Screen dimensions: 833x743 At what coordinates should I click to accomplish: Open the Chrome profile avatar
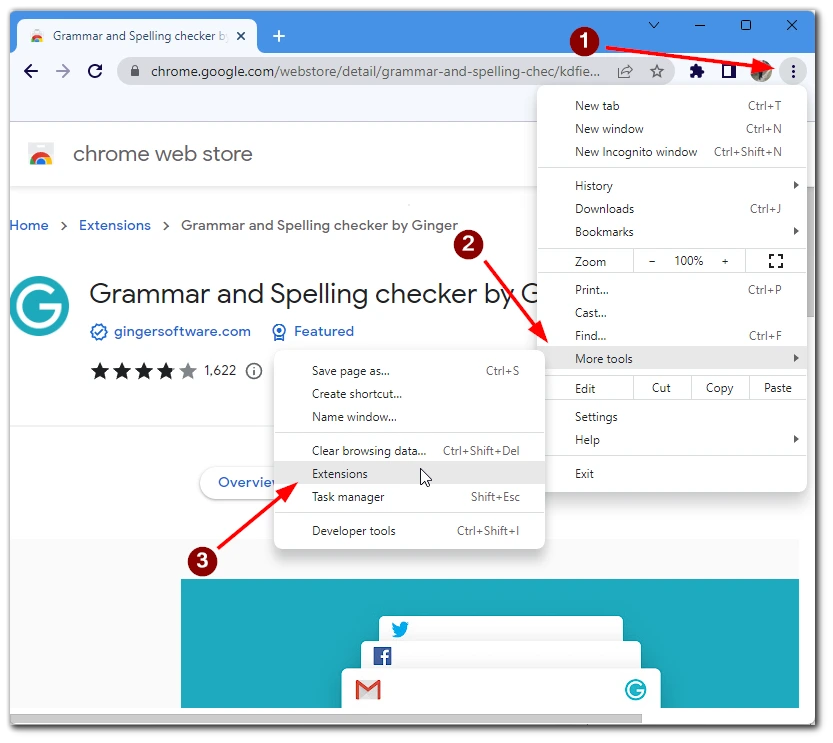tap(761, 71)
